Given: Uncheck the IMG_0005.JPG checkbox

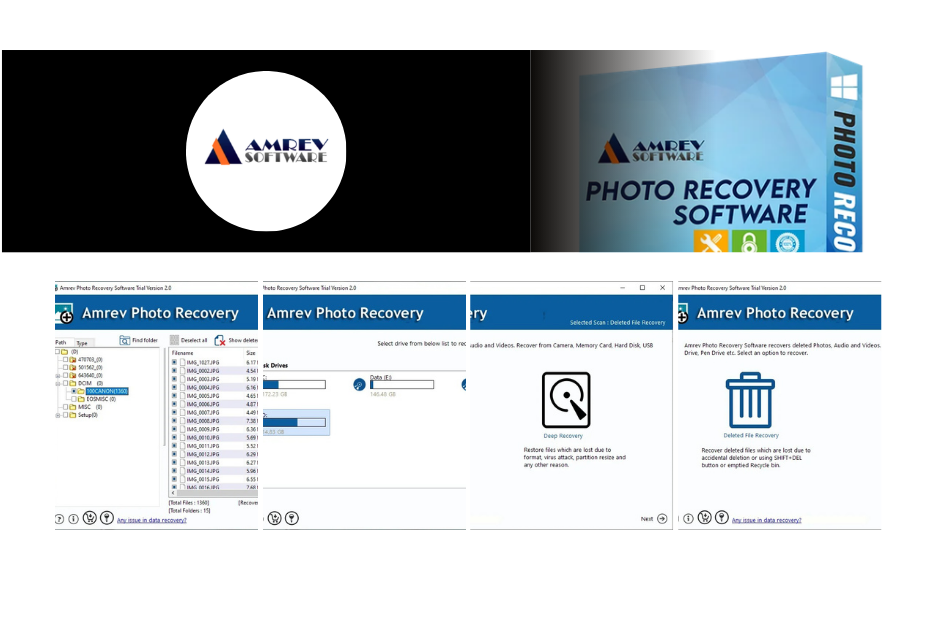Looking at the screenshot, I should (175, 395).
